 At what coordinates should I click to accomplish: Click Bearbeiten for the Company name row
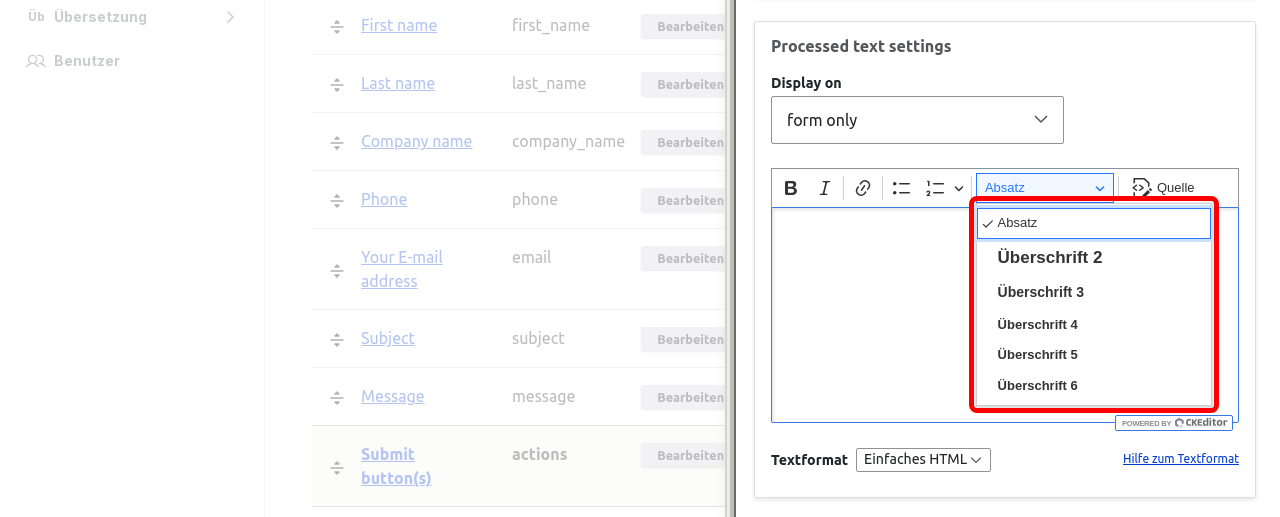click(x=684, y=143)
